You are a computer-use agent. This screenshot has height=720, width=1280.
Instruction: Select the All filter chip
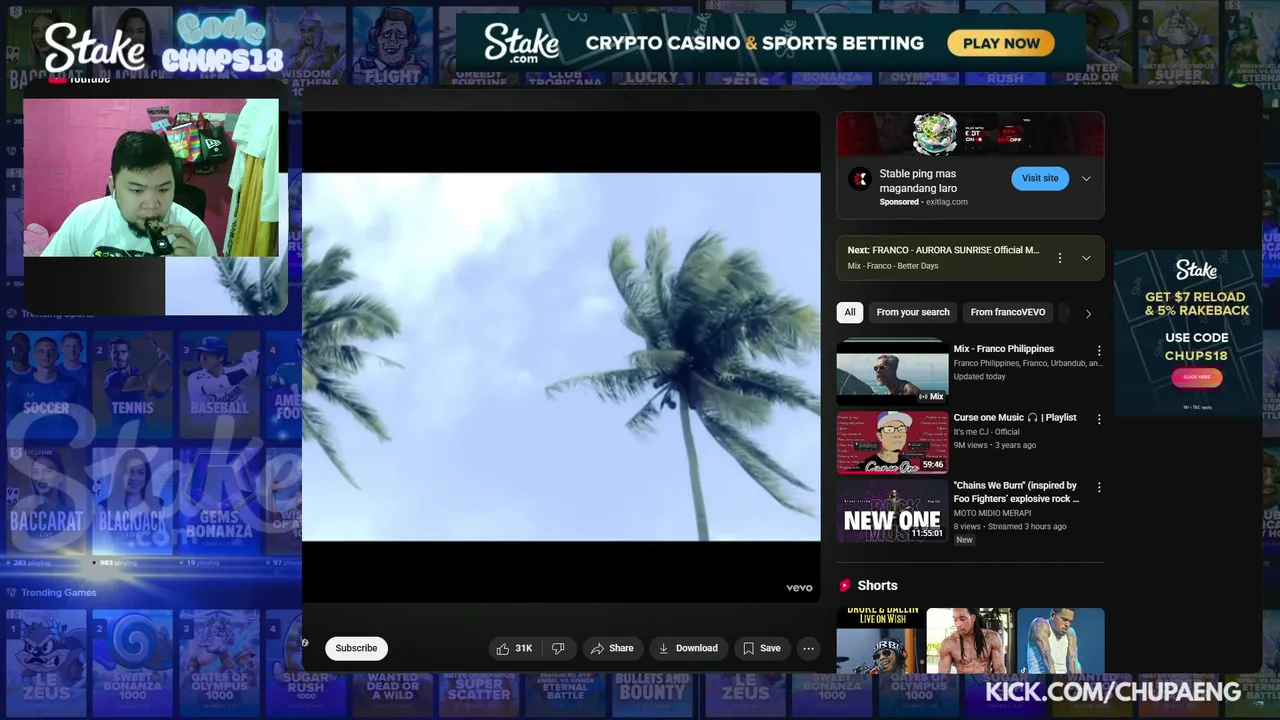coord(850,312)
